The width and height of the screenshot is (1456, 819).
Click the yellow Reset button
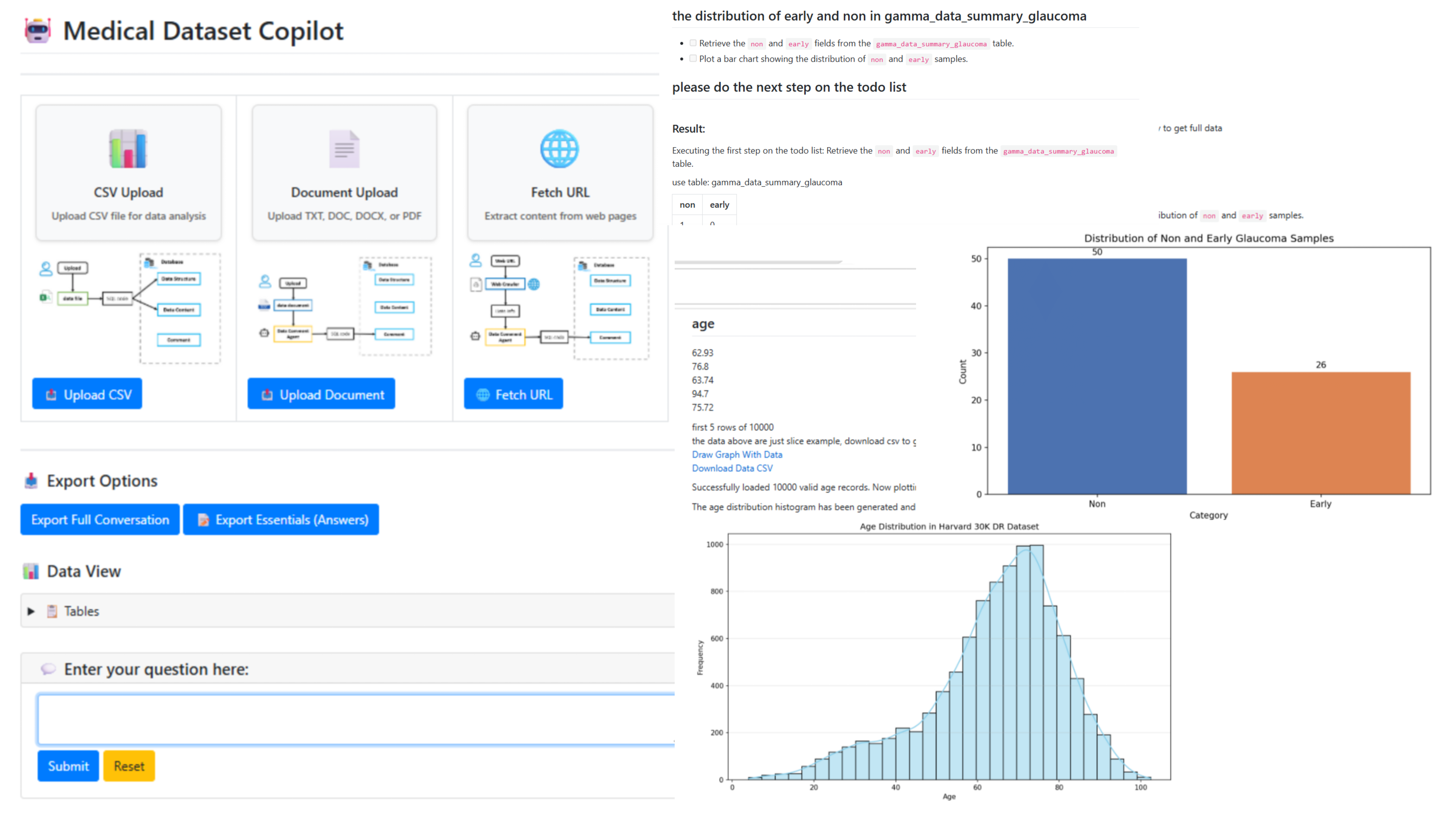(x=129, y=766)
